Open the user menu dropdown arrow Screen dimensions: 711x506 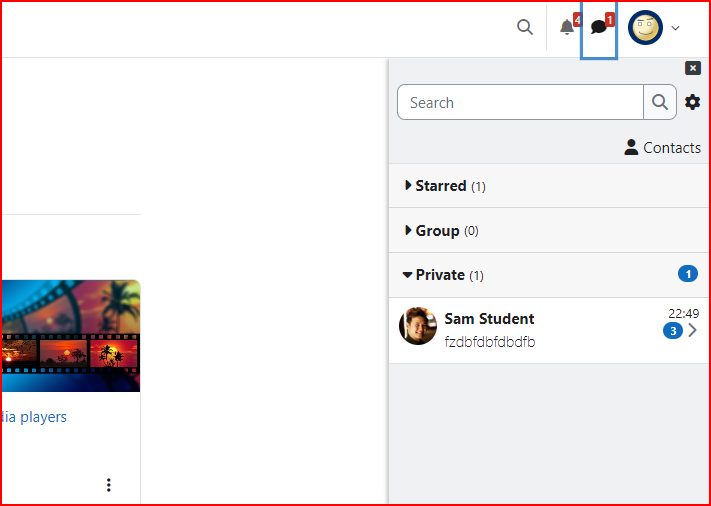pos(675,28)
